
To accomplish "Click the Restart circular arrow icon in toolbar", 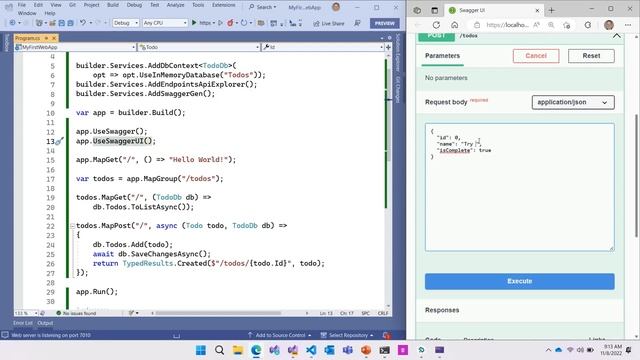I will point(244,23).
